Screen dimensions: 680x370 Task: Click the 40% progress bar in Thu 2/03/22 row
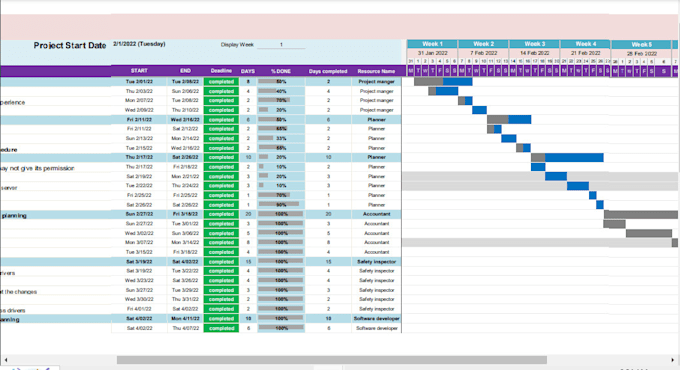[x=281, y=91]
